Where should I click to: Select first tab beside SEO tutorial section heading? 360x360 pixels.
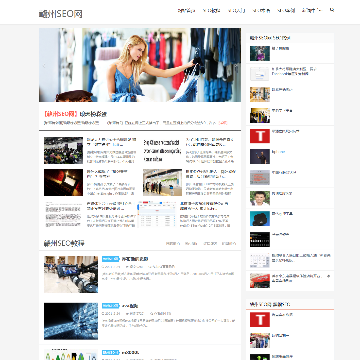(x=173, y=243)
